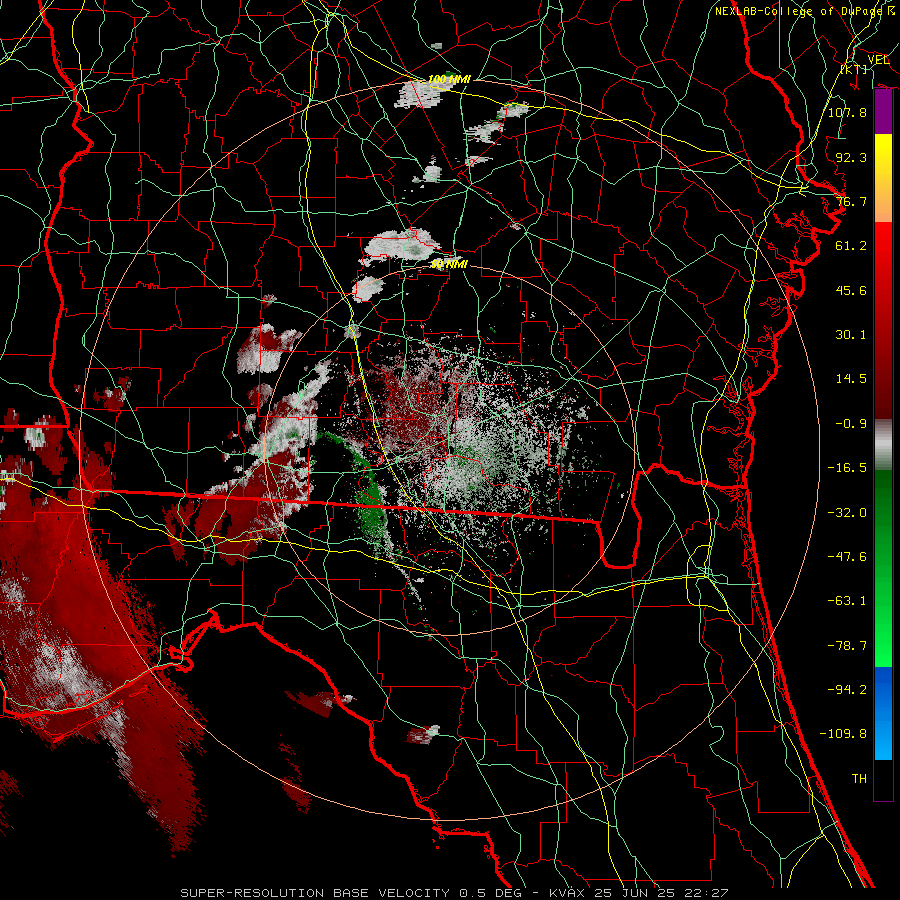Click the 76.7 legend value
900x900 pixels.
pos(851,201)
